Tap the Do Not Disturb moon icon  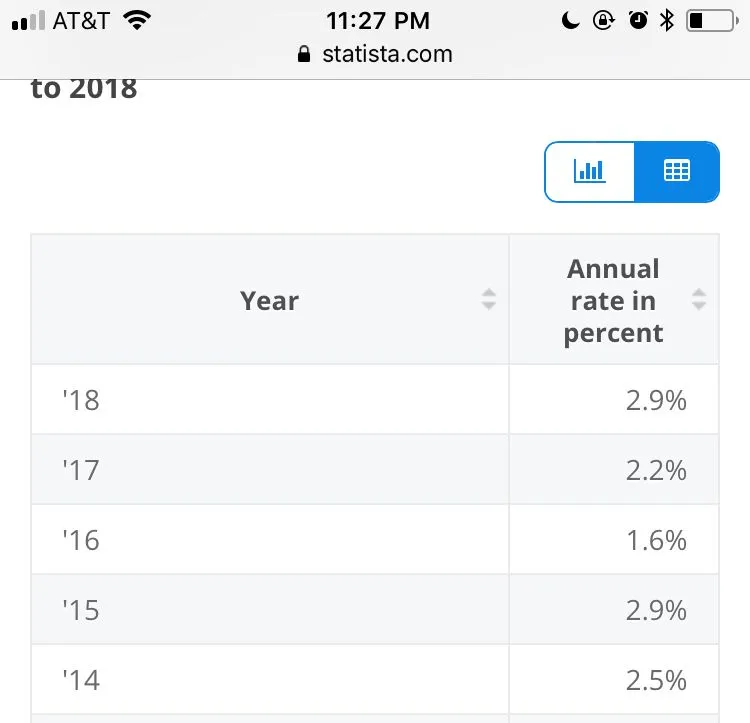tap(571, 20)
